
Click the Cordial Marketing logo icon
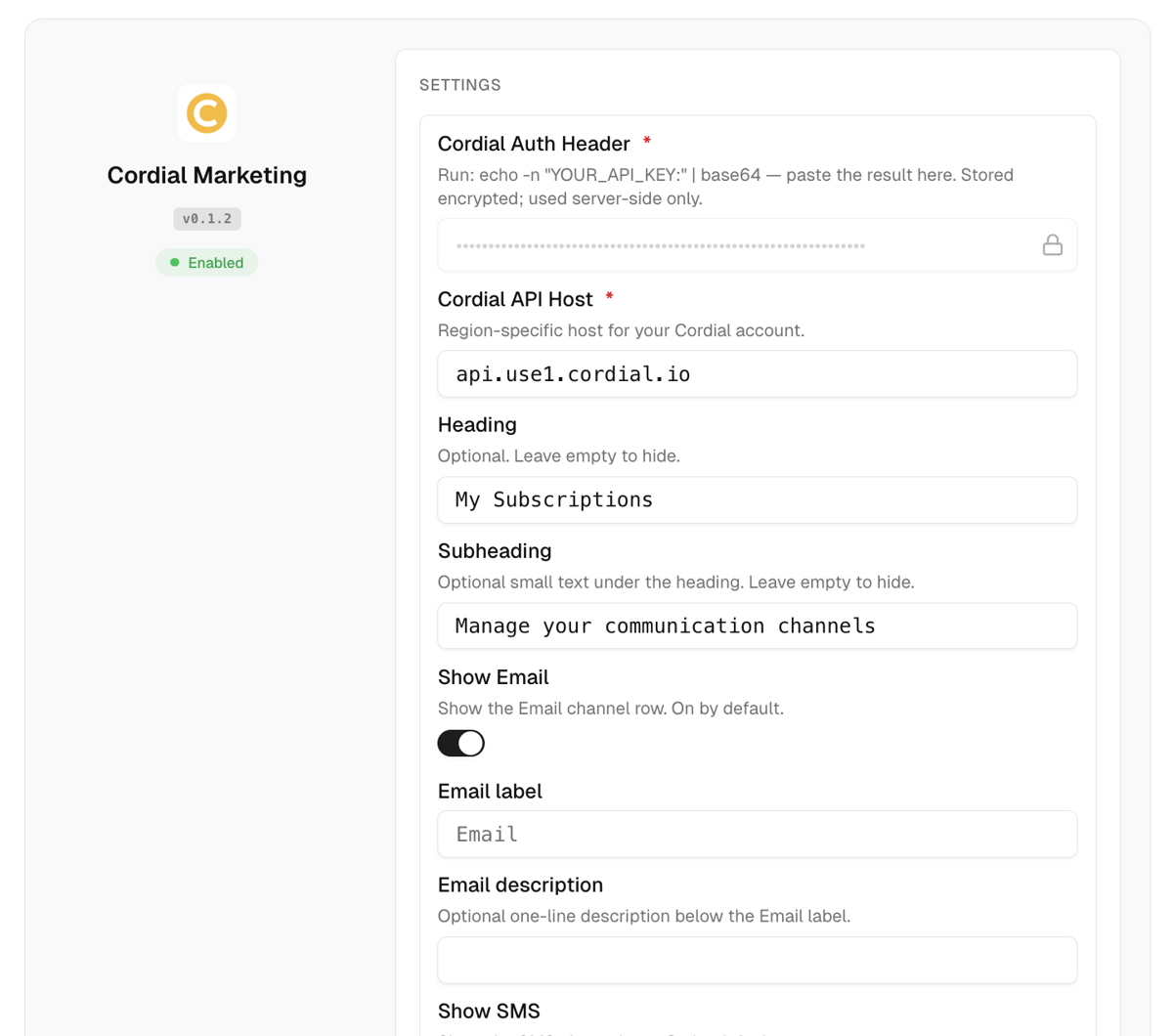[207, 113]
